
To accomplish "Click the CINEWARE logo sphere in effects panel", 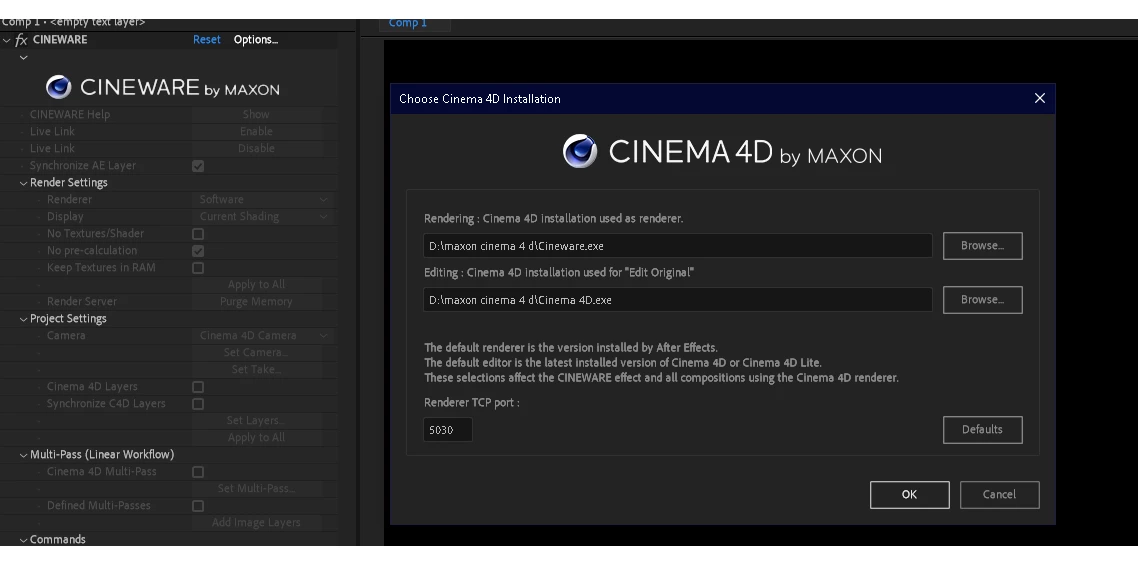I will coord(59,87).
